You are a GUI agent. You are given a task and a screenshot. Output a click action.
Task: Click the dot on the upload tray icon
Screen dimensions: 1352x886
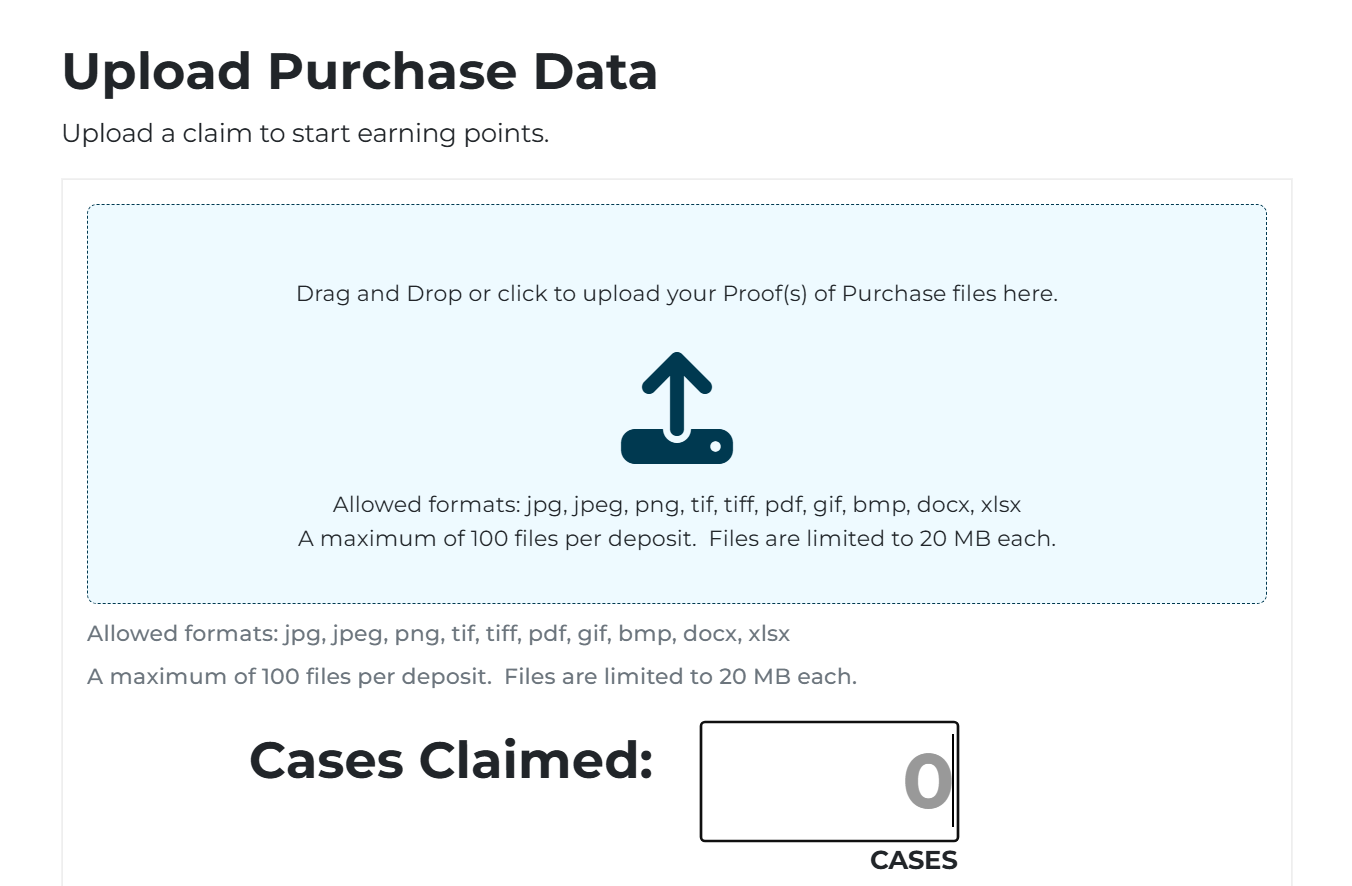[716, 445]
